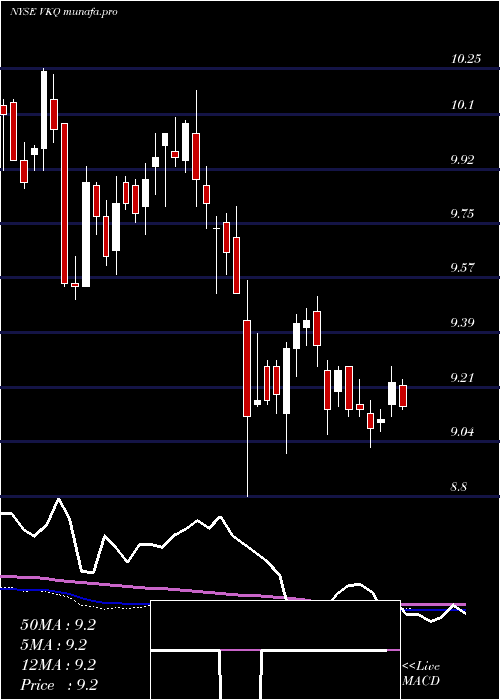
Task: Click the 50MA : 9.2 readout
Action: coord(58,625)
